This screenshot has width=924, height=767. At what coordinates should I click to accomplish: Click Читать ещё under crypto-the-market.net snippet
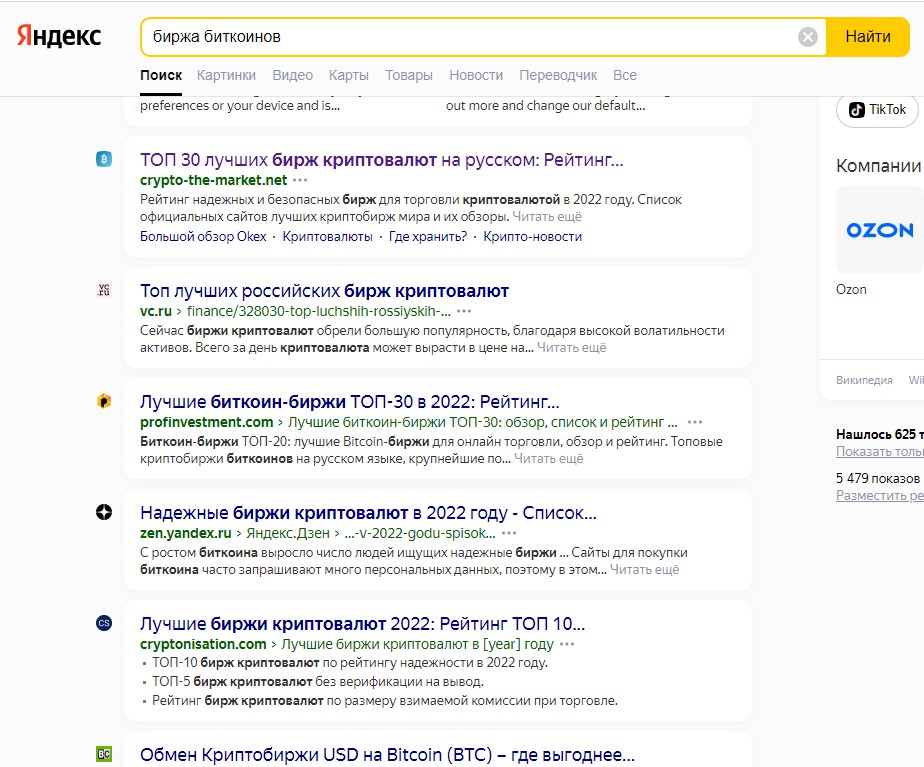(x=547, y=217)
